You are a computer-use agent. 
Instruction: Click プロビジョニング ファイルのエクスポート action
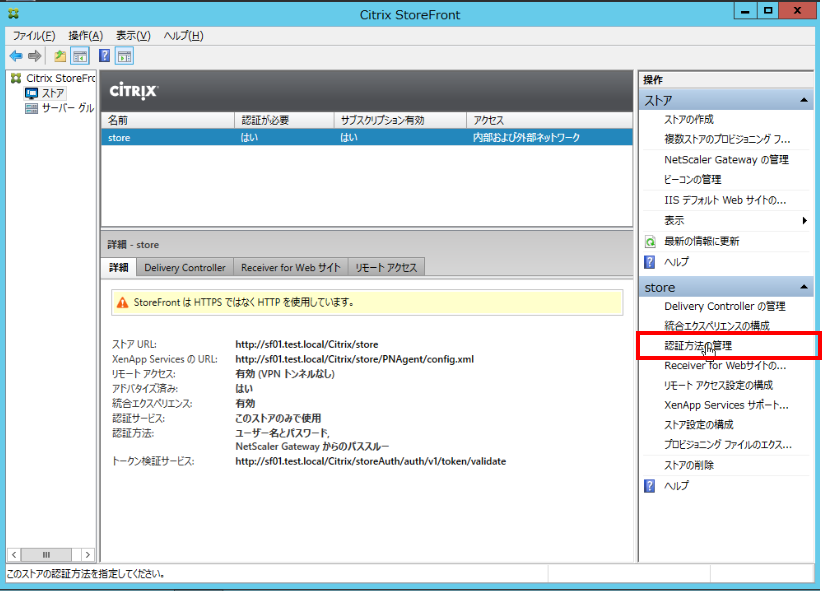pyautogui.click(x=728, y=445)
